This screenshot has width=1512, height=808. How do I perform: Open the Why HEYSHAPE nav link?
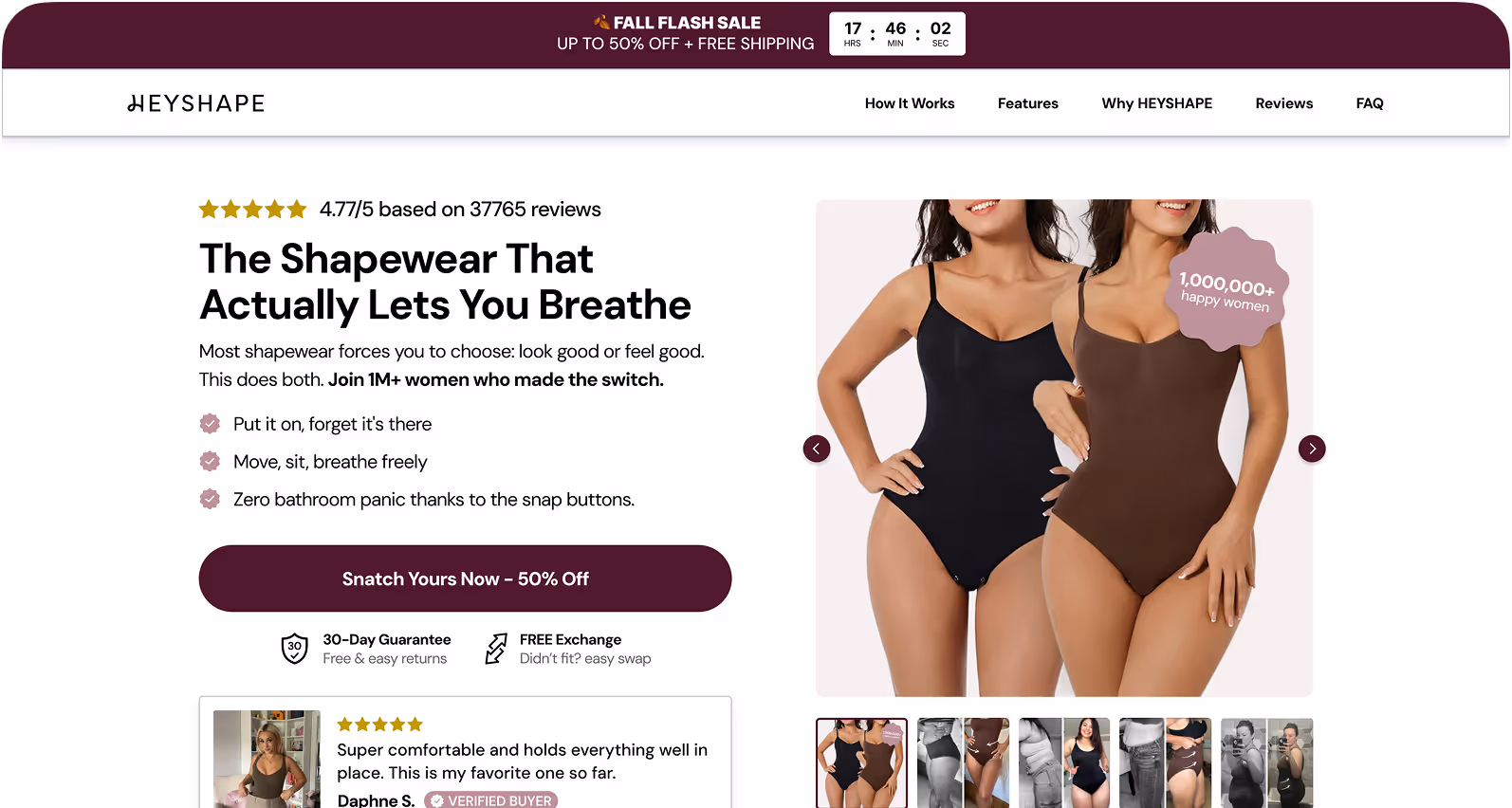point(1157,103)
